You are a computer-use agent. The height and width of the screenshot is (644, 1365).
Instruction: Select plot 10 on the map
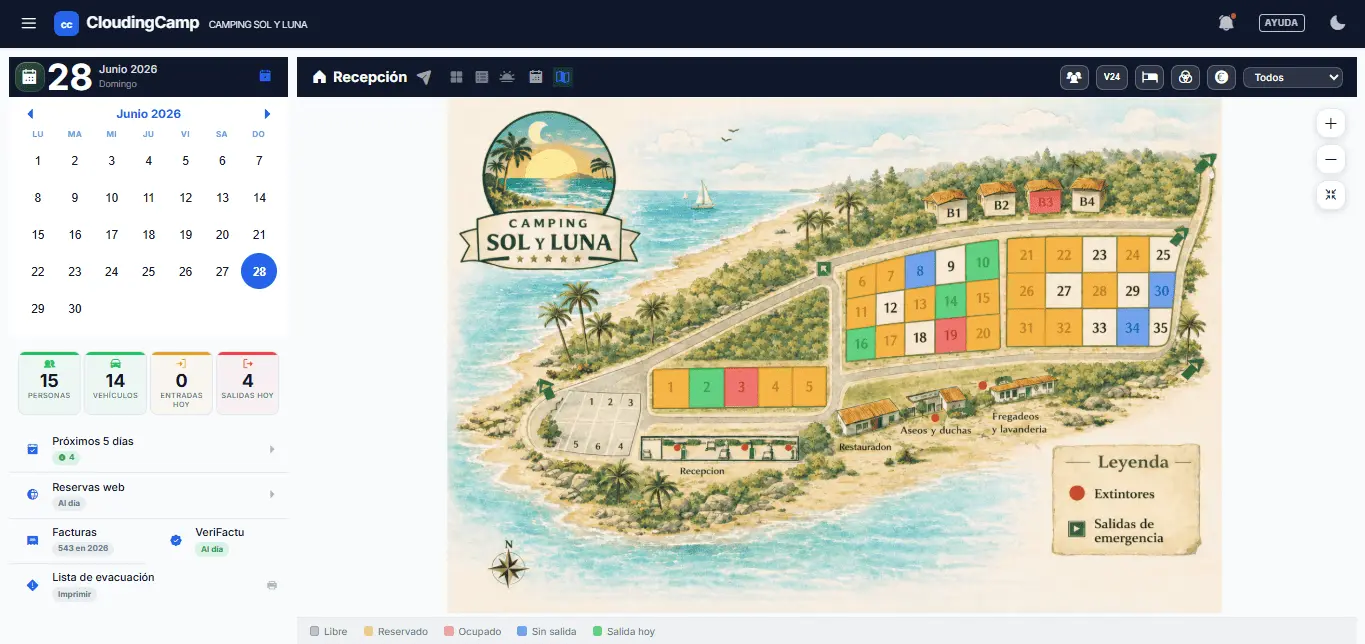[x=983, y=262]
